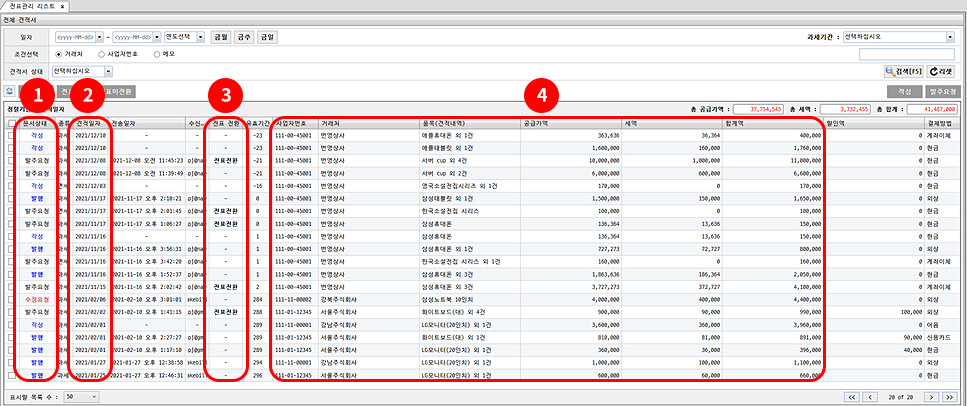
Task: Check the select-all checkbox in table header
Action: (11, 123)
